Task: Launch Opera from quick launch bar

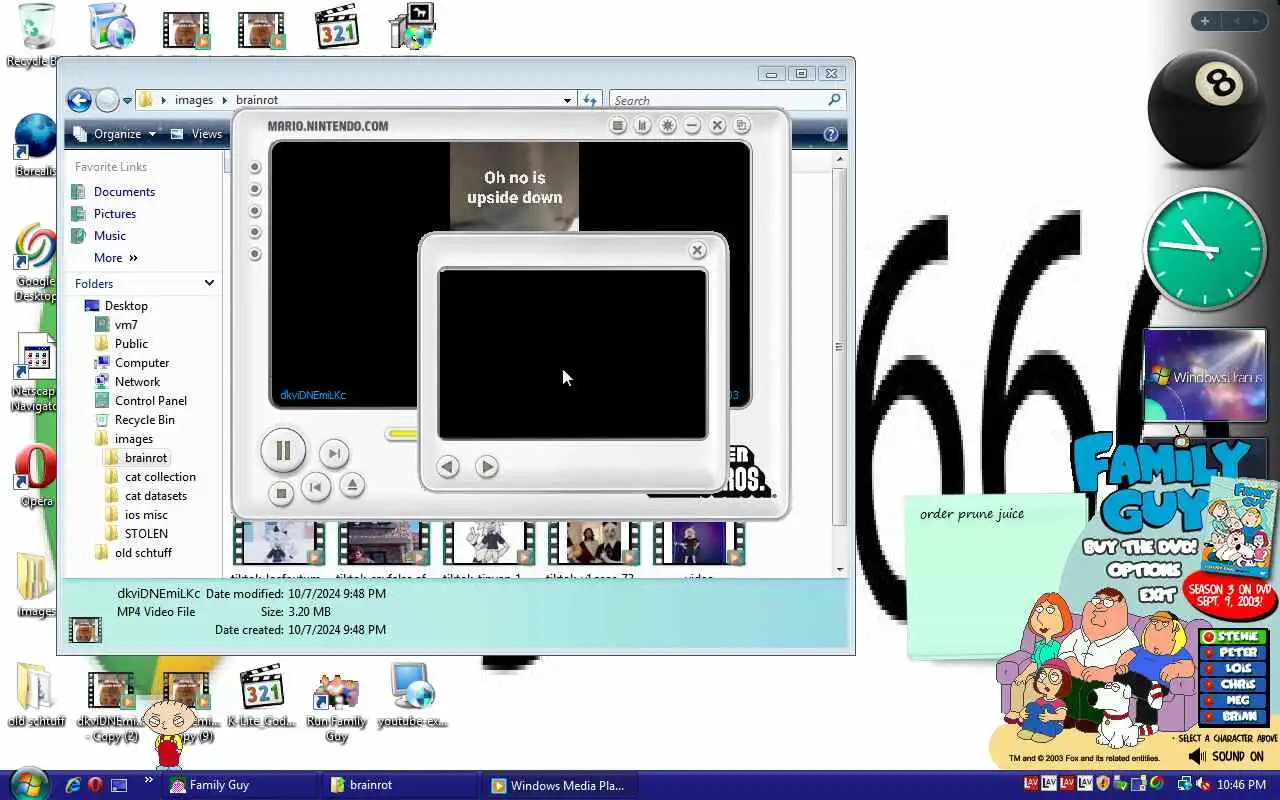Action: coord(96,785)
